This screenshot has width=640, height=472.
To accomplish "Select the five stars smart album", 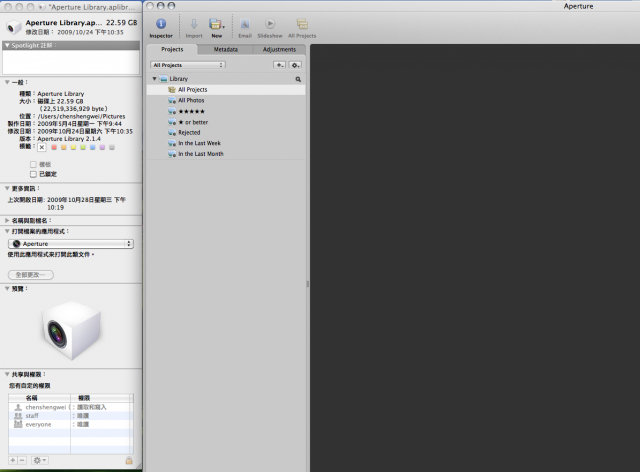I will point(192,111).
